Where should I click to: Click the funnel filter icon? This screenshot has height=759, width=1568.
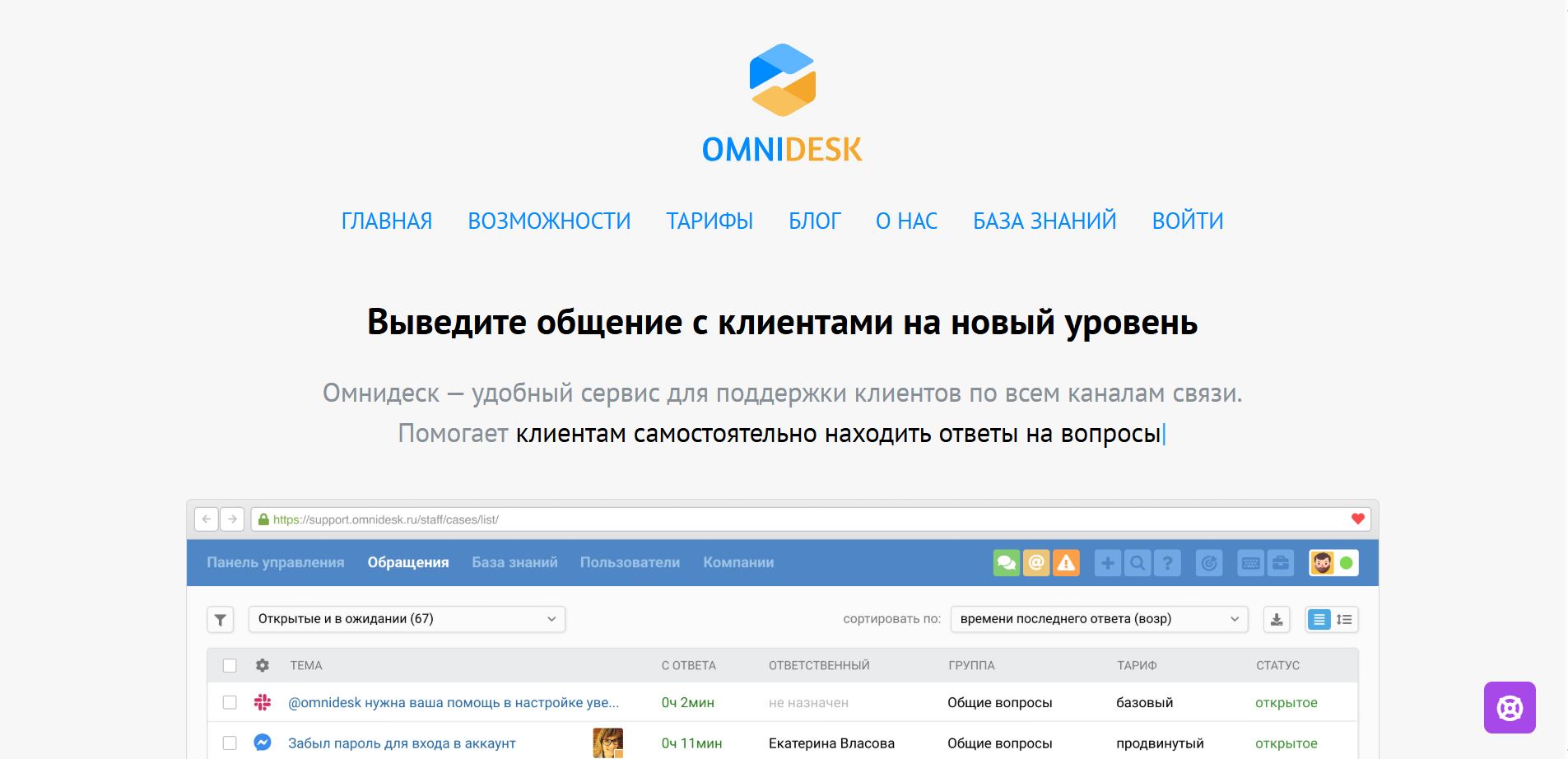tap(221, 620)
